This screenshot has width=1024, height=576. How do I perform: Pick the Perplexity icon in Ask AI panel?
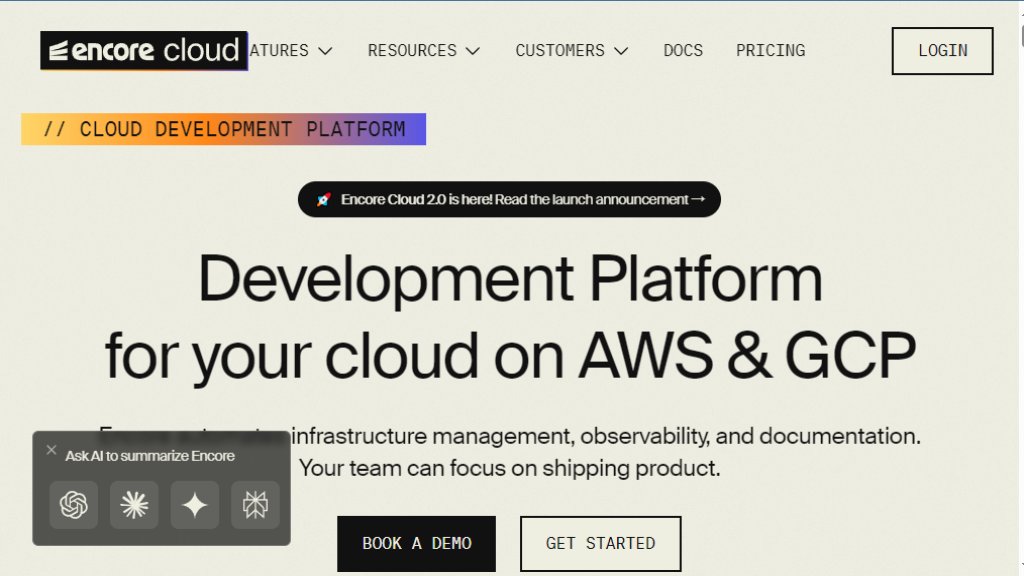pyautogui.click(x=255, y=505)
